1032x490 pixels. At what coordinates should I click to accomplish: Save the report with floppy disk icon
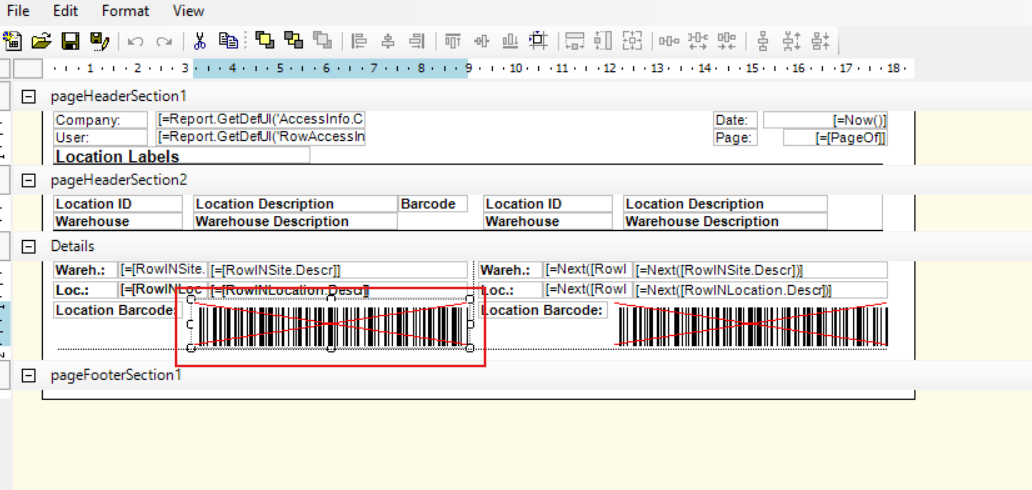point(70,41)
